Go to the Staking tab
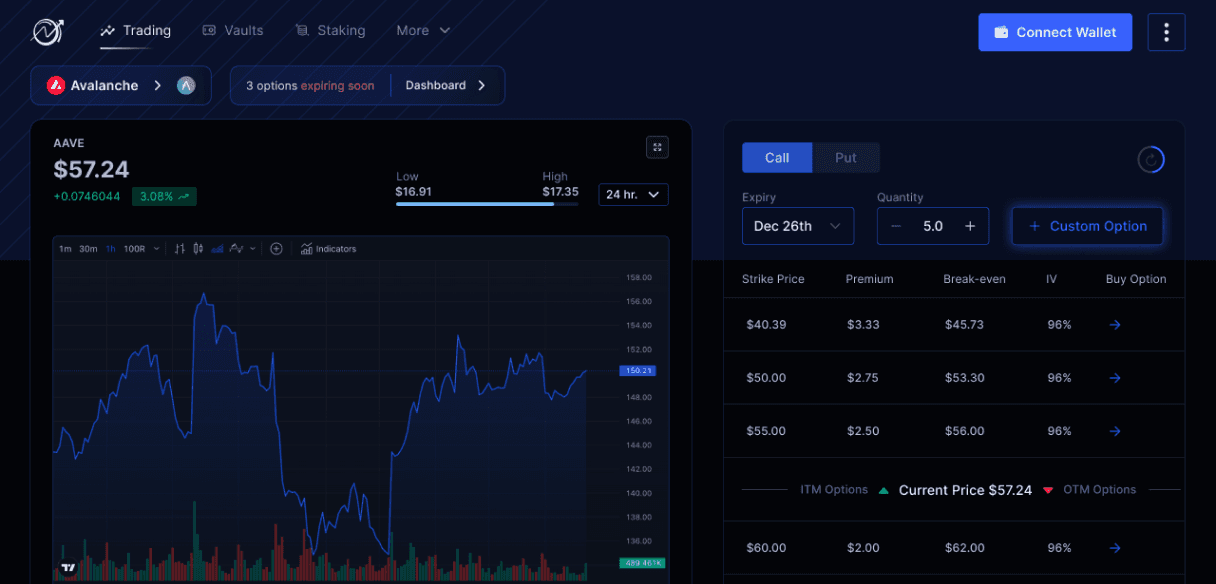The height and width of the screenshot is (584, 1216). coord(330,31)
